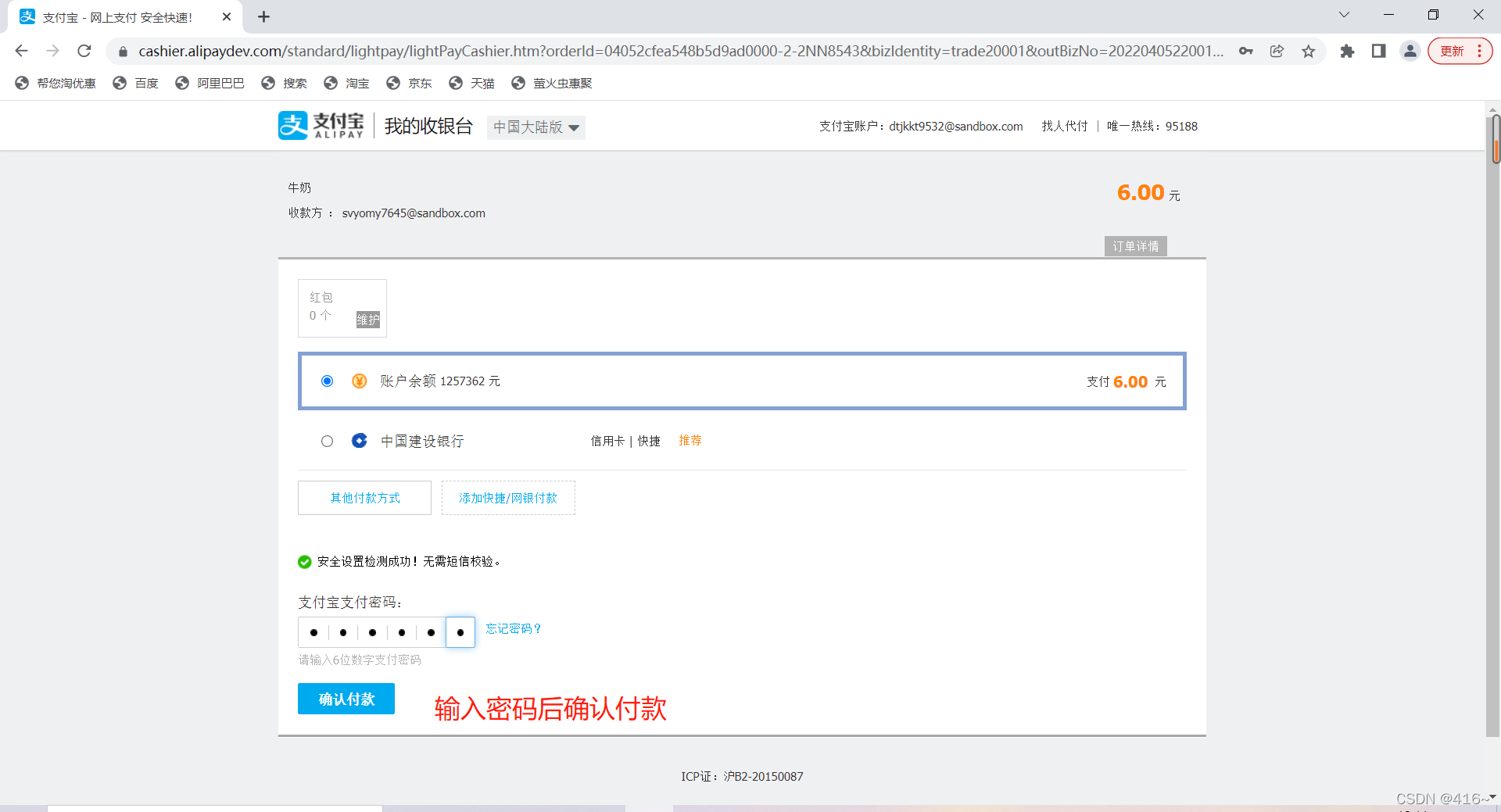Open the 萤火虫惠聚 bookmark
The height and width of the screenshot is (812, 1501).
pyautogui.click(x=552, y=83)
